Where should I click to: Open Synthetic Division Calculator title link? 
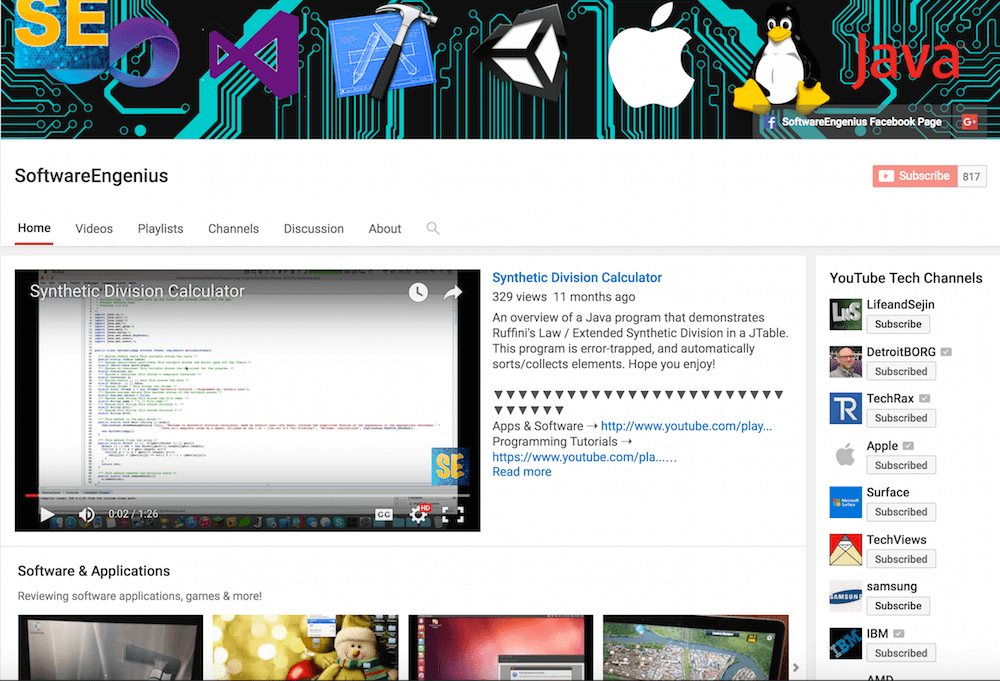click(577, 277)
